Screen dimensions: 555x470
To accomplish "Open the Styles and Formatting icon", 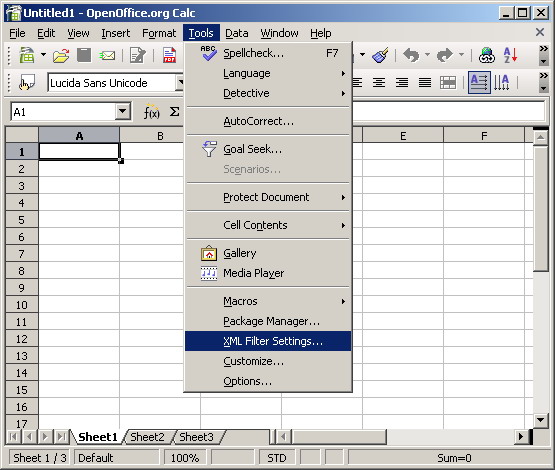I will pos(27,83).
